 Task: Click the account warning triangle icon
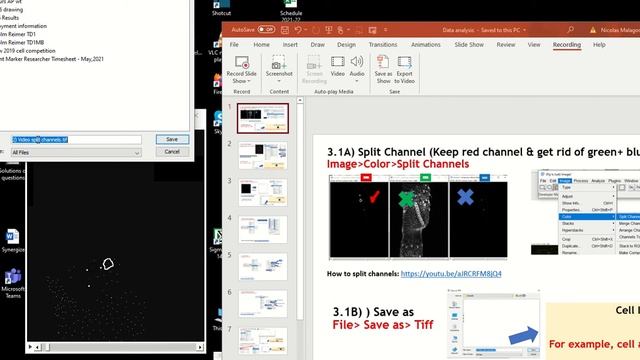pyautogui.click(x=593, y=30)
